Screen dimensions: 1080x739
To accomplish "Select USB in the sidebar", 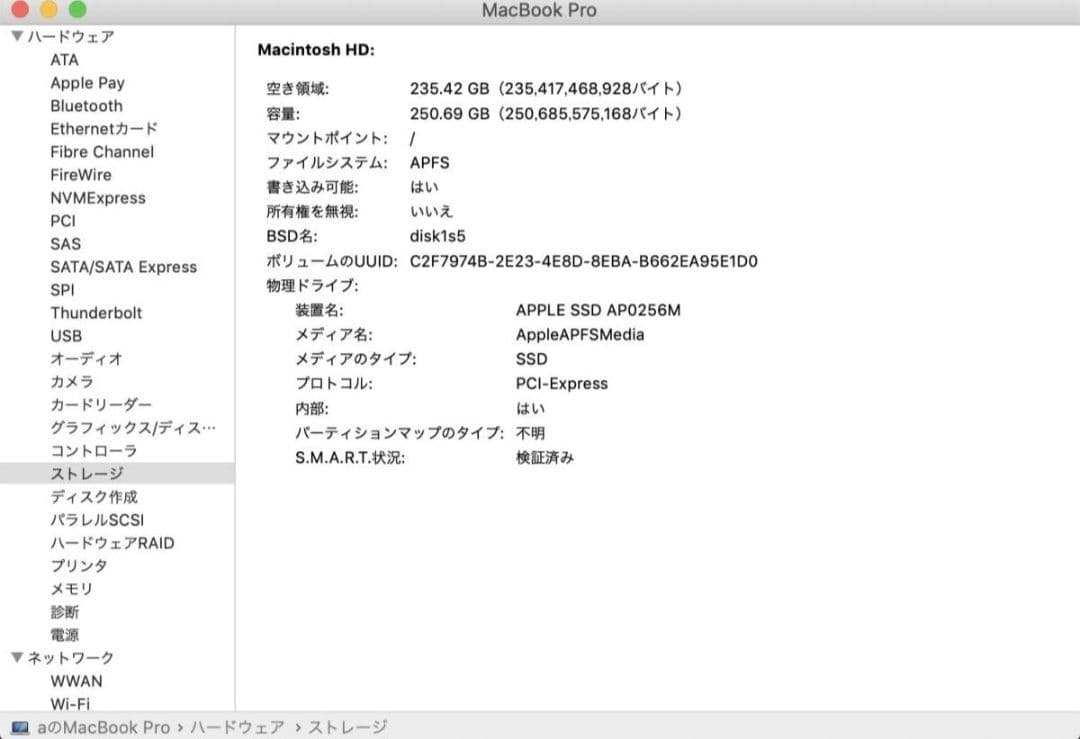I will (x=65, y=335).
